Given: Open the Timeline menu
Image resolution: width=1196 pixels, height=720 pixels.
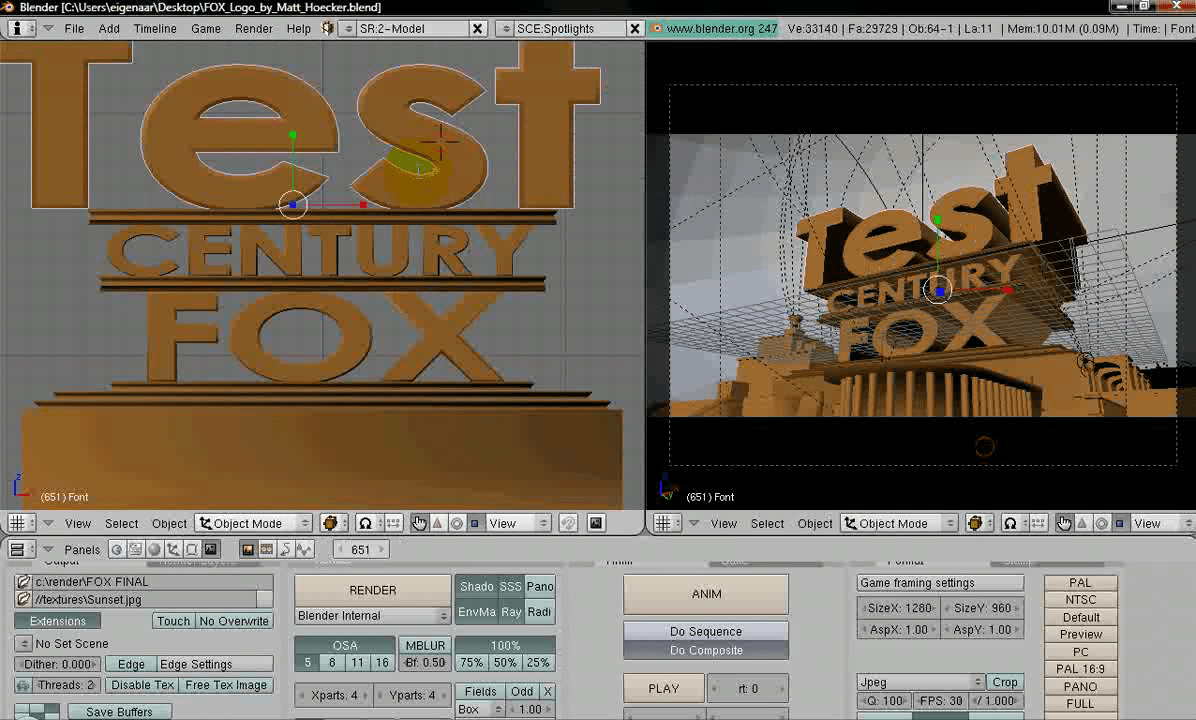Looking at the screenshot, I should [155, 28].
